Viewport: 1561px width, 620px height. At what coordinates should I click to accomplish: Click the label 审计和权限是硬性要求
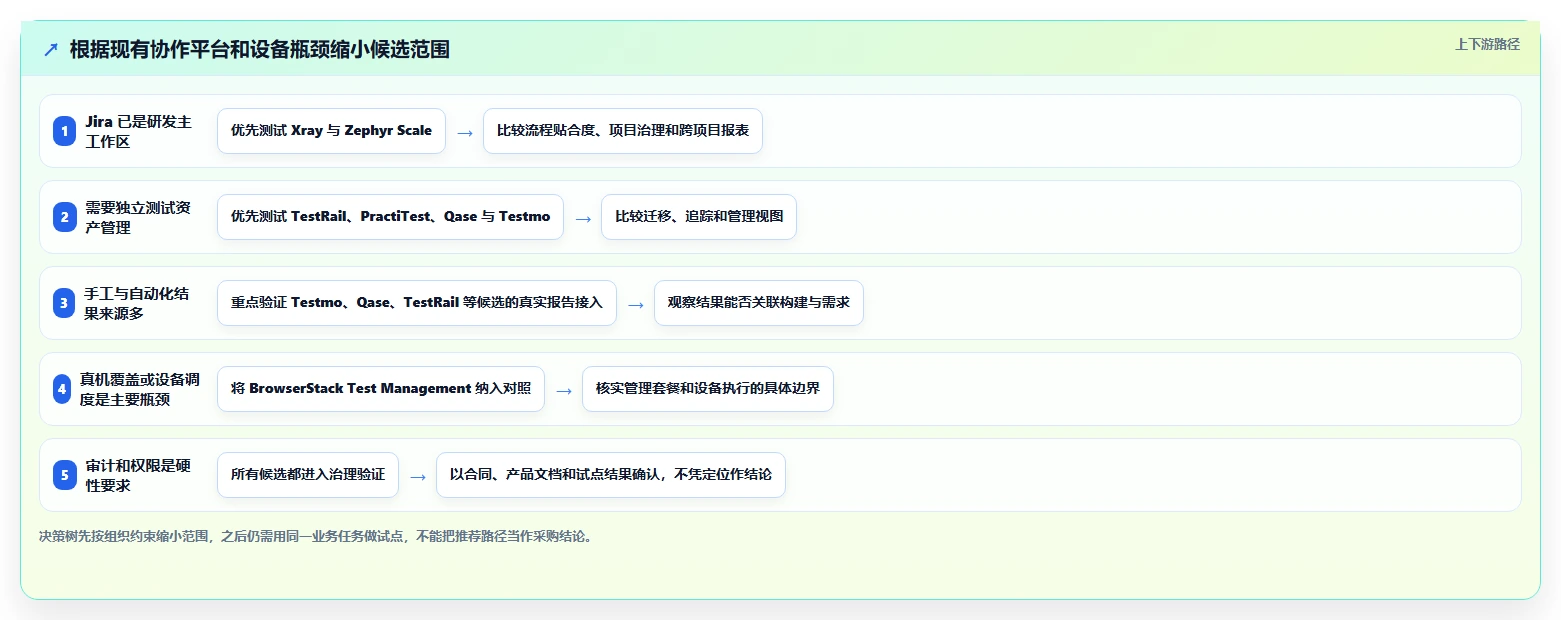click(138, 475)
